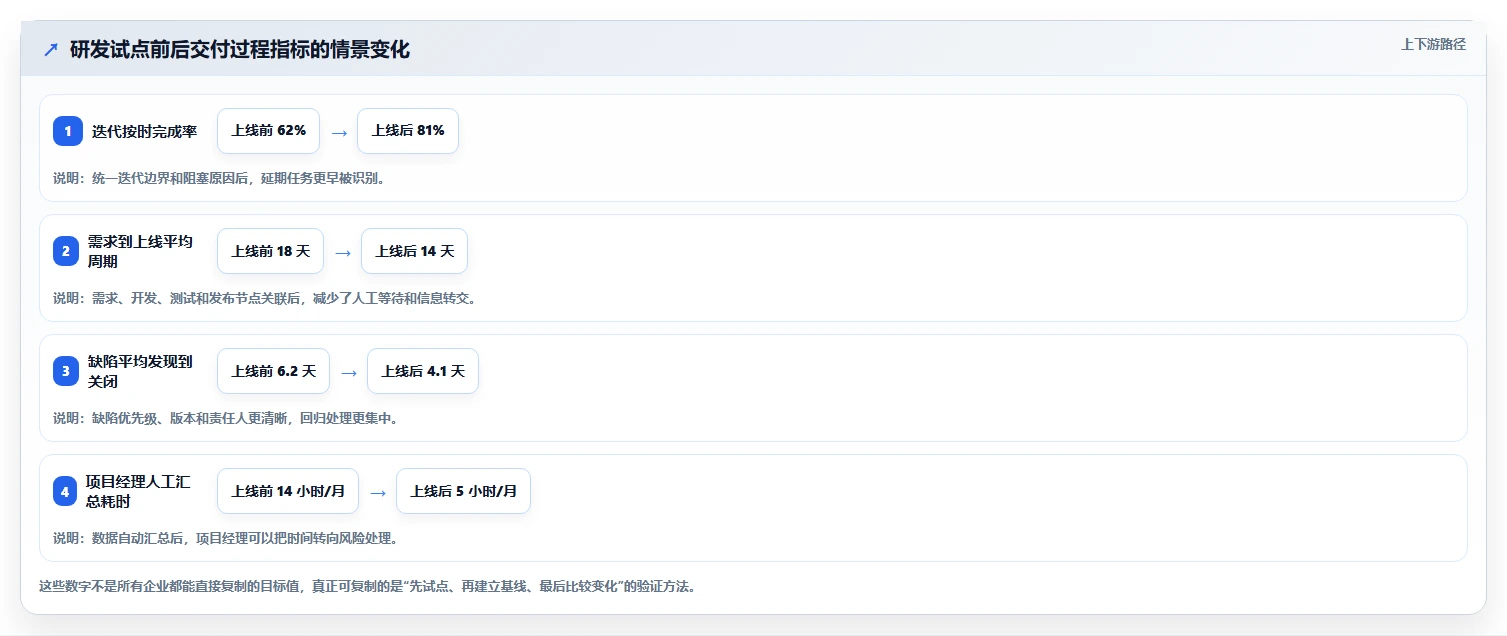Click the arrow between 6.2 天 and 4.1 天
Screen dimensions: 1507x636
tap(349, 372)
